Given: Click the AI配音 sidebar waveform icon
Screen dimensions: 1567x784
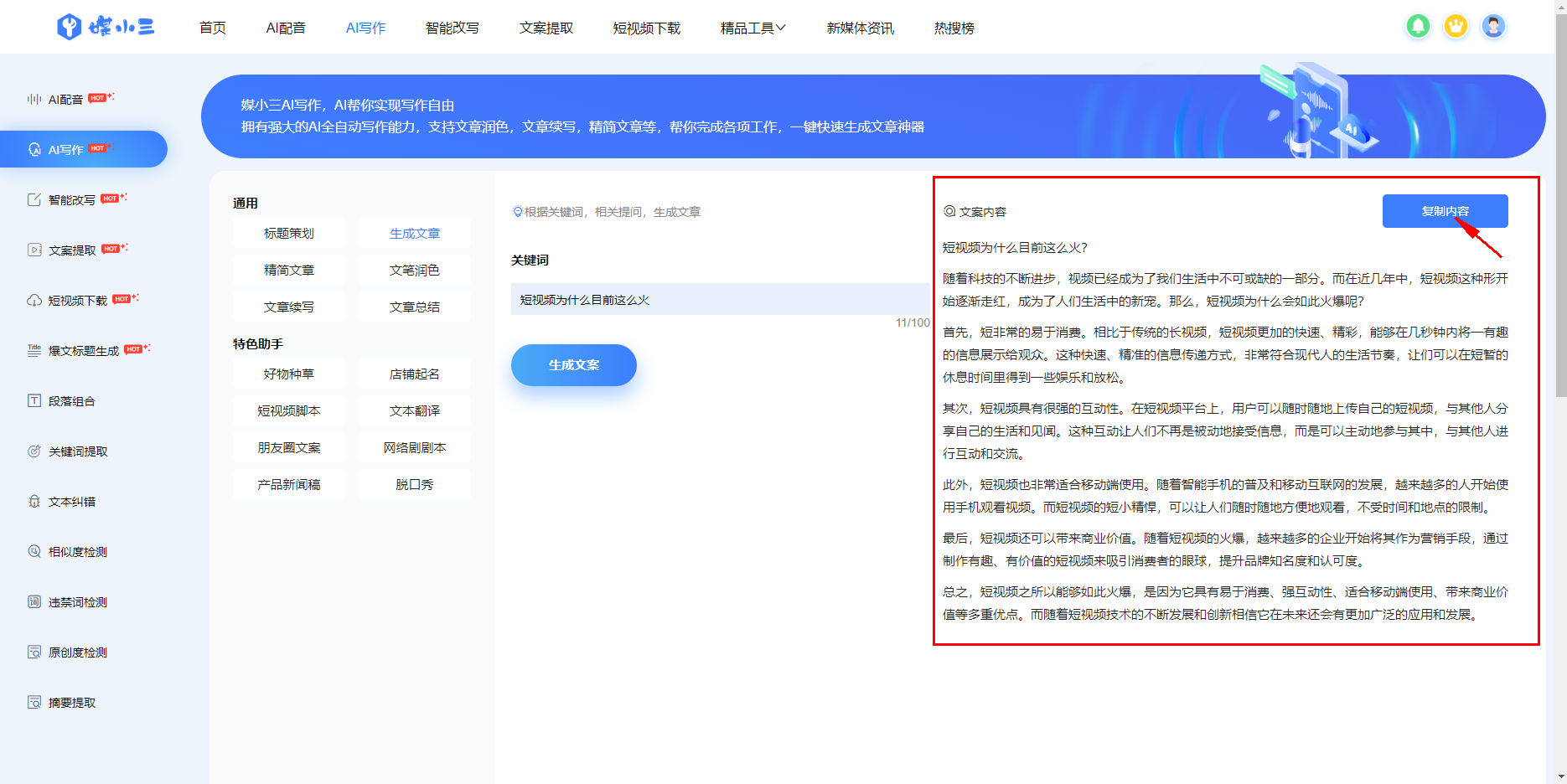Looking at the screenshot, I should point(34,99).
